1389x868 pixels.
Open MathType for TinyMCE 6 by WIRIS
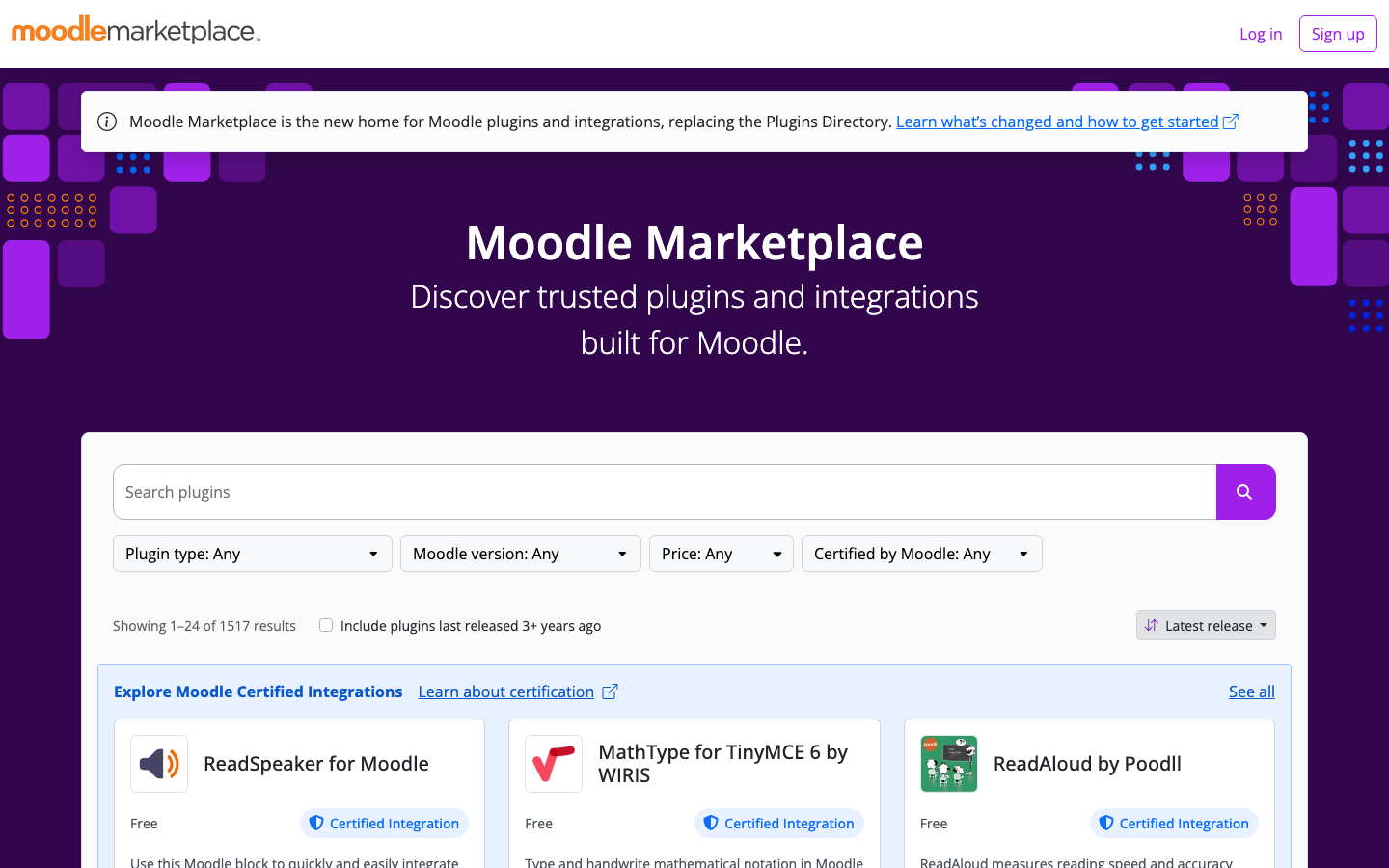pos(723,764)
